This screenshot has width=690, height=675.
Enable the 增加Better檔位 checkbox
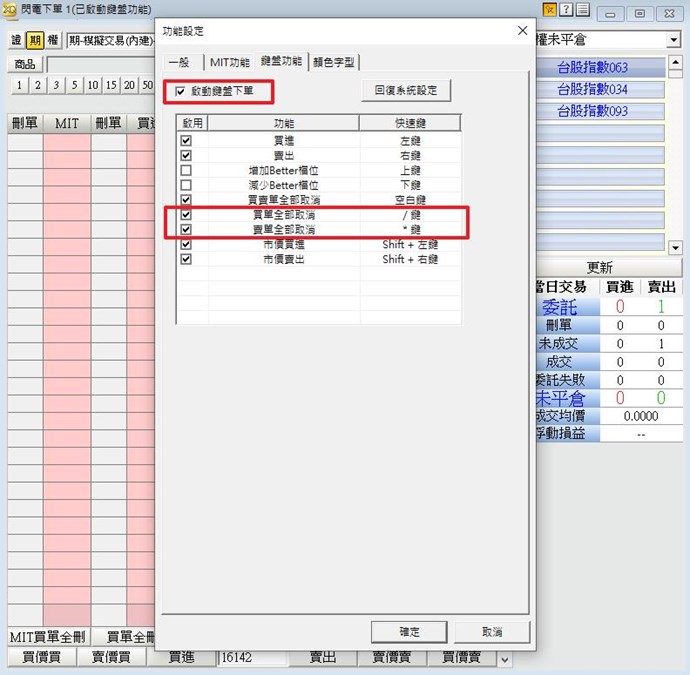pyautogui.click(x=186, y=171)
